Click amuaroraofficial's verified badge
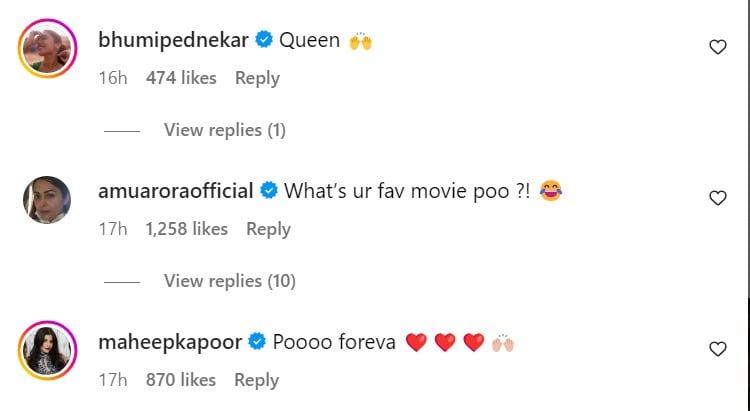Viewport: 750px width, 411px height. pos(269,191)
